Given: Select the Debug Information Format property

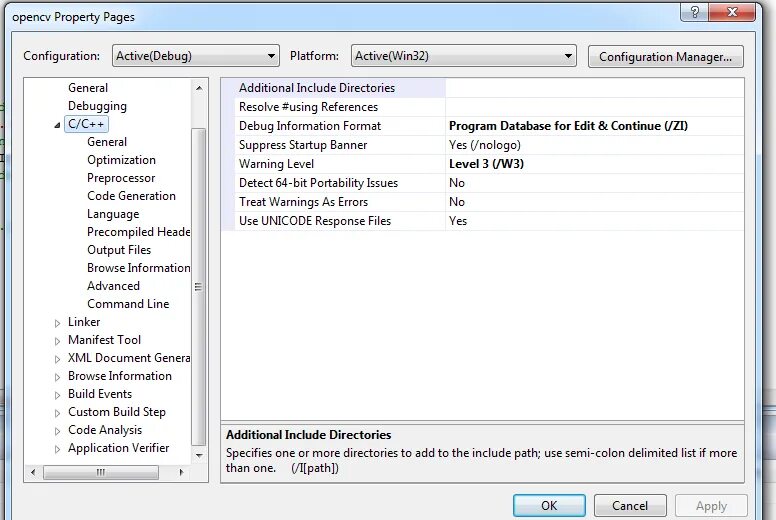Looking at the screenshot, I should (x=310, y=126).
